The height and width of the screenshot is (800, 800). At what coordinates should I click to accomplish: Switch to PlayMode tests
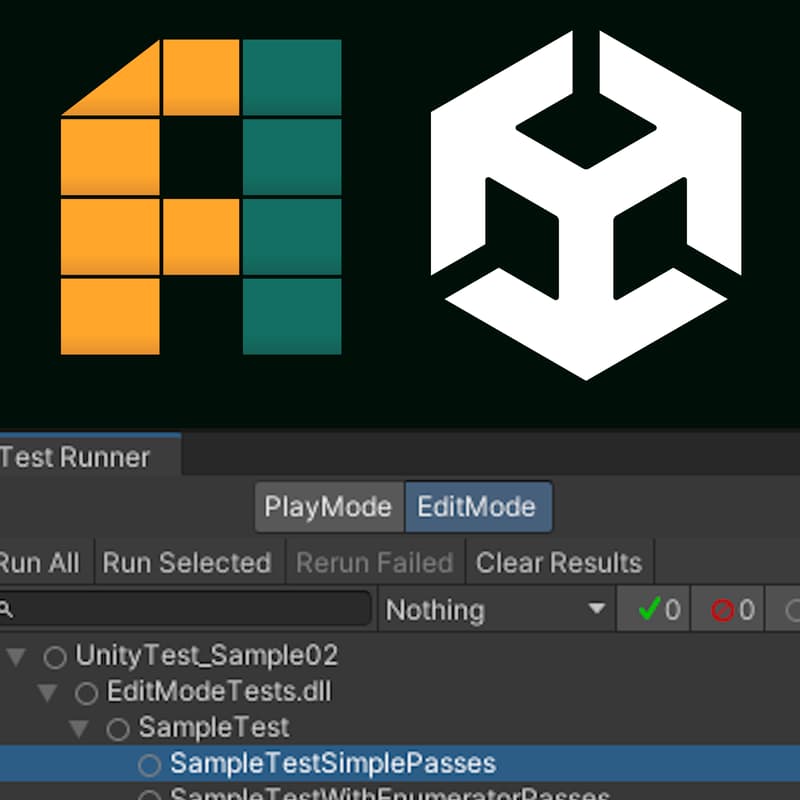(x=329, y=507)
